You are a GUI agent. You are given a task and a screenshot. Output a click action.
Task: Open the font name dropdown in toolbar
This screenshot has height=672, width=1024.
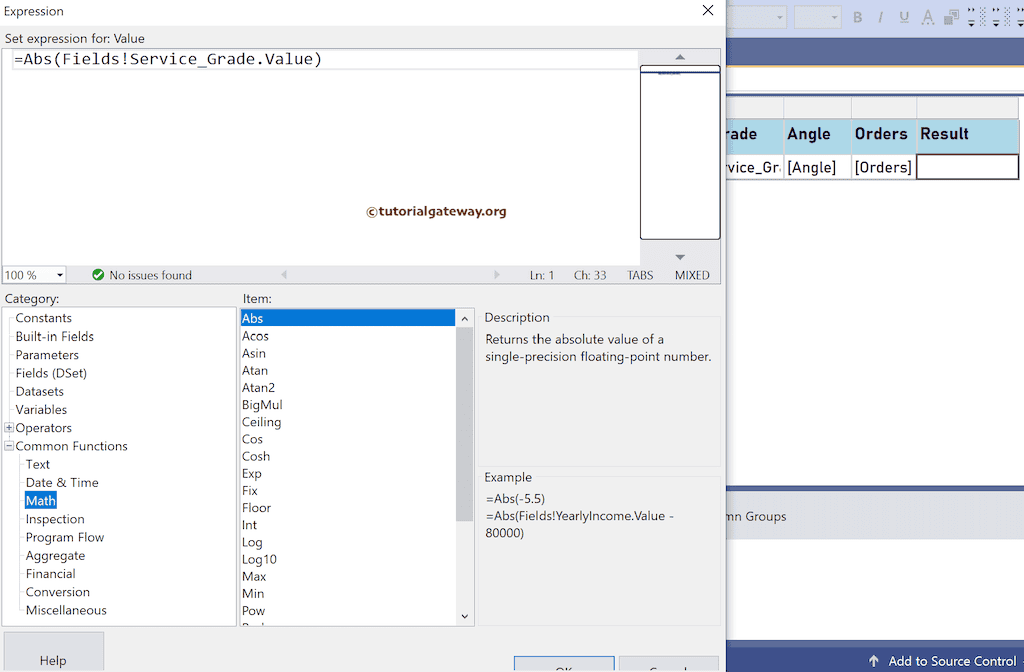pos(780,18)
